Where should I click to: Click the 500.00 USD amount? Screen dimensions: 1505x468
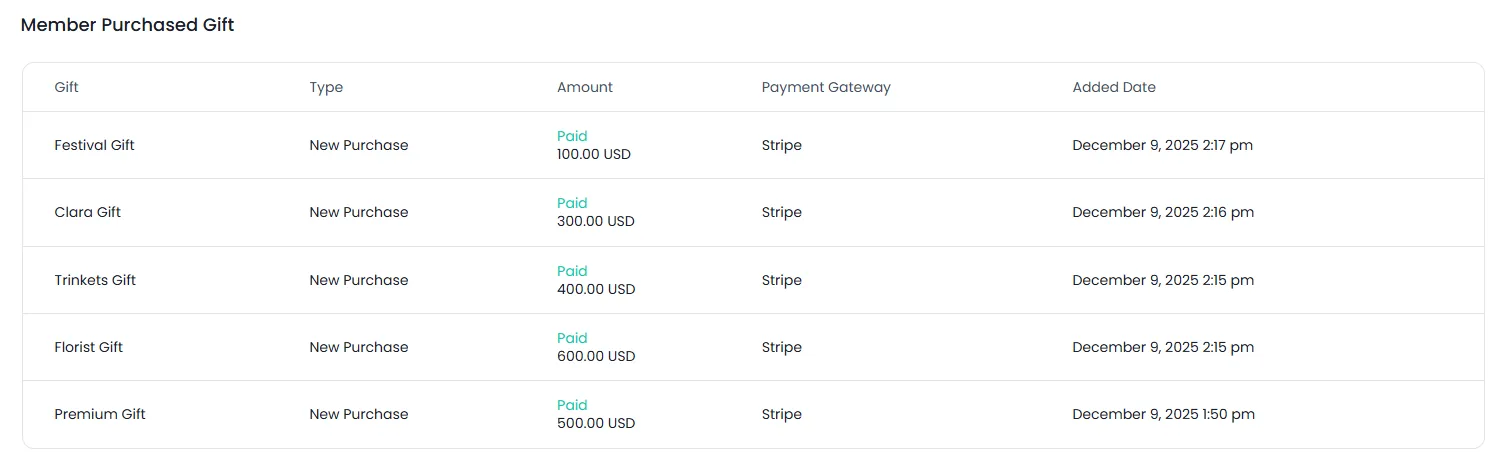(x=596, y=423)
